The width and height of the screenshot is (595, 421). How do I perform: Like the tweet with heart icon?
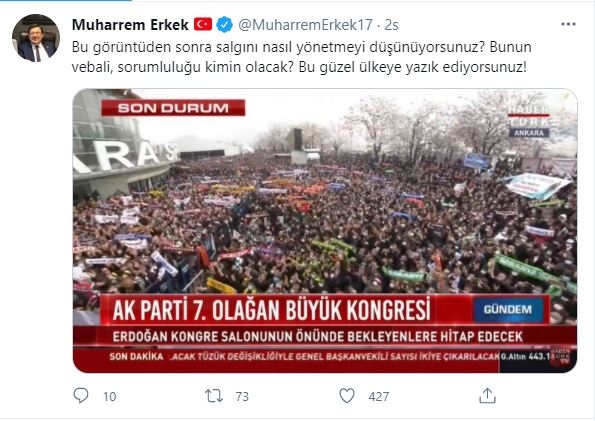coord(347,396)
